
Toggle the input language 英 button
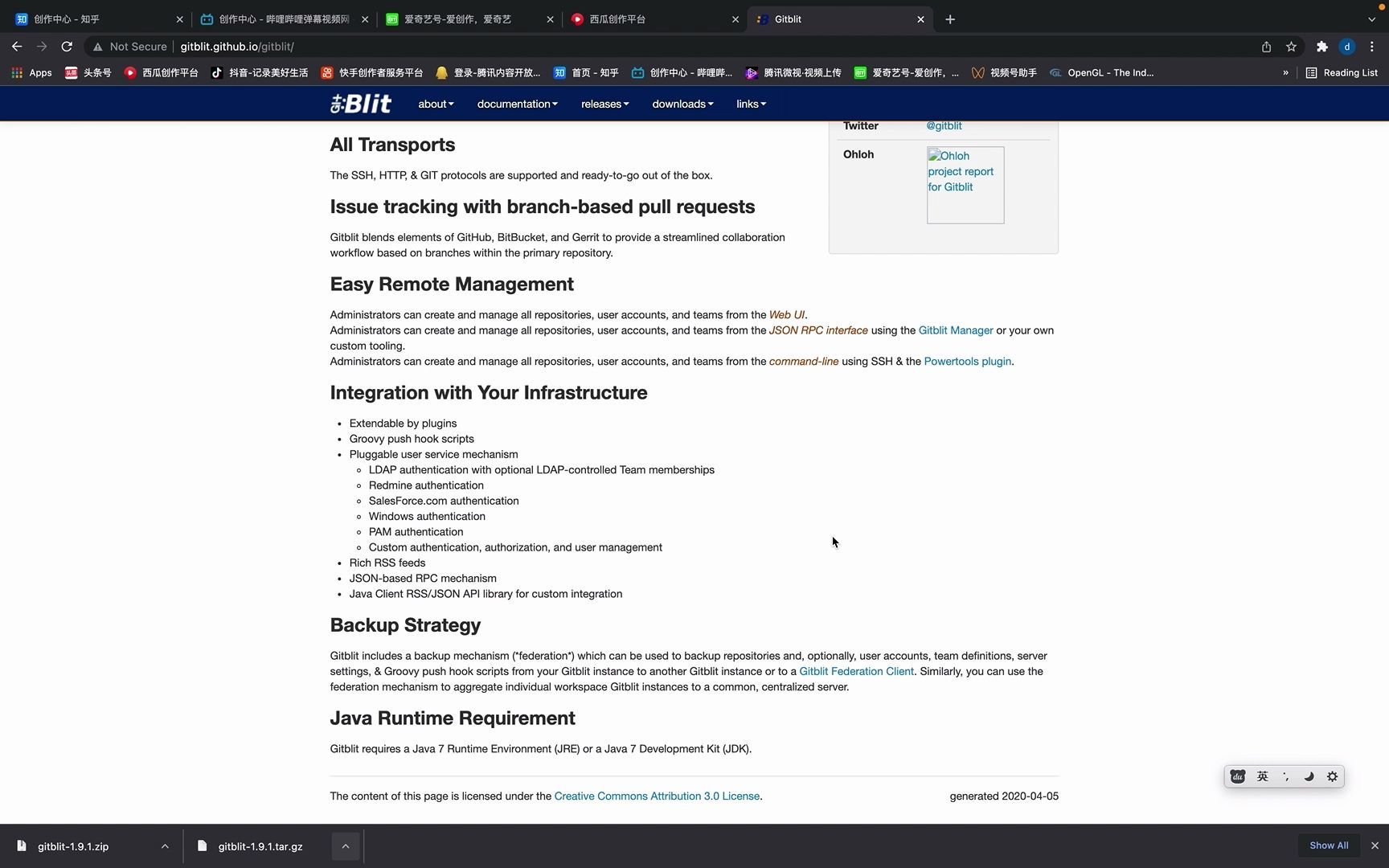(x=1263, y=776)
